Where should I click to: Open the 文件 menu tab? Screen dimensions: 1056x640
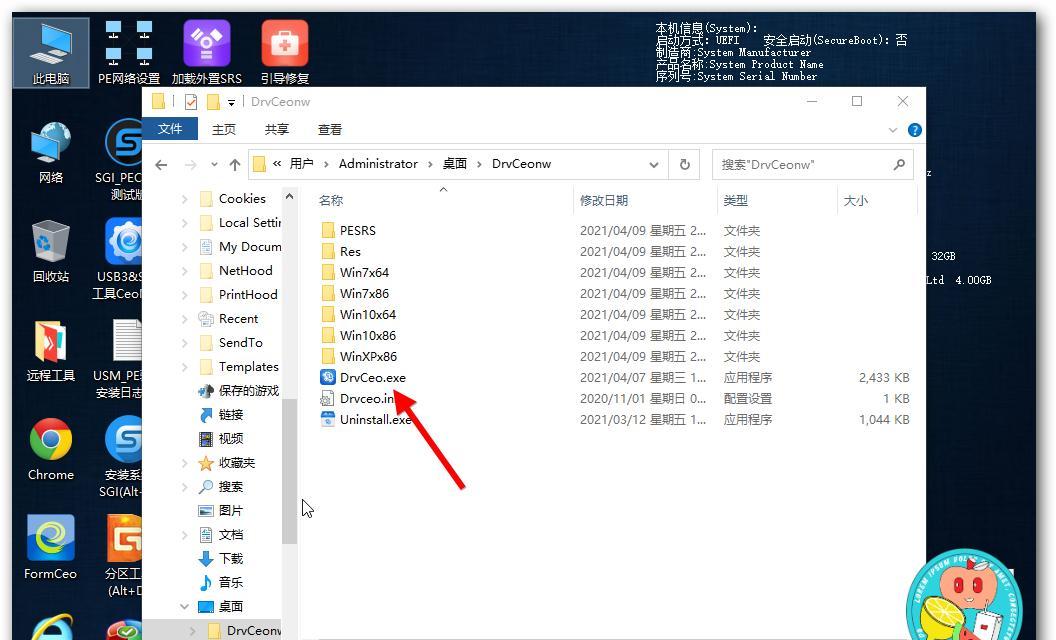click(x=170, y=129)
